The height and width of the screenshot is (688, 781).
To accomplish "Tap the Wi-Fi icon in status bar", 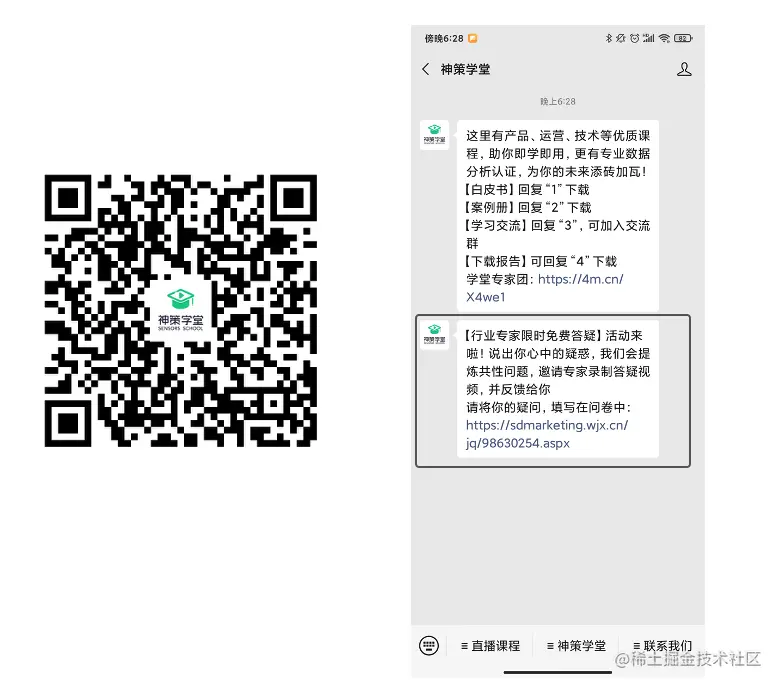I will [x=664, y=38].
